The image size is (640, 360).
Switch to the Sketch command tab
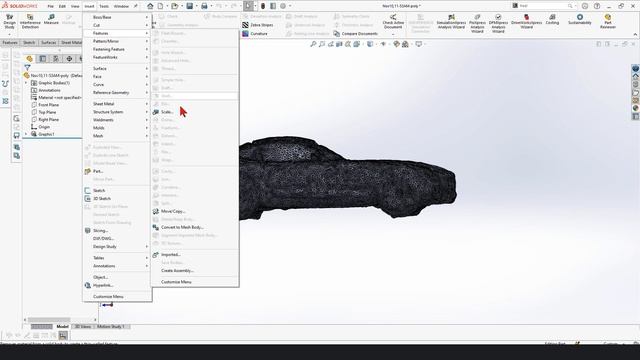click(x=29, y=42)
